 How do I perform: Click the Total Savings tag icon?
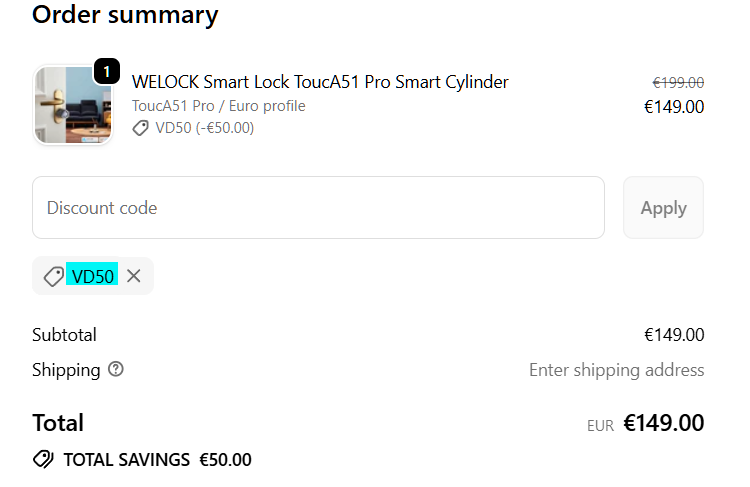tap(43, 460)
